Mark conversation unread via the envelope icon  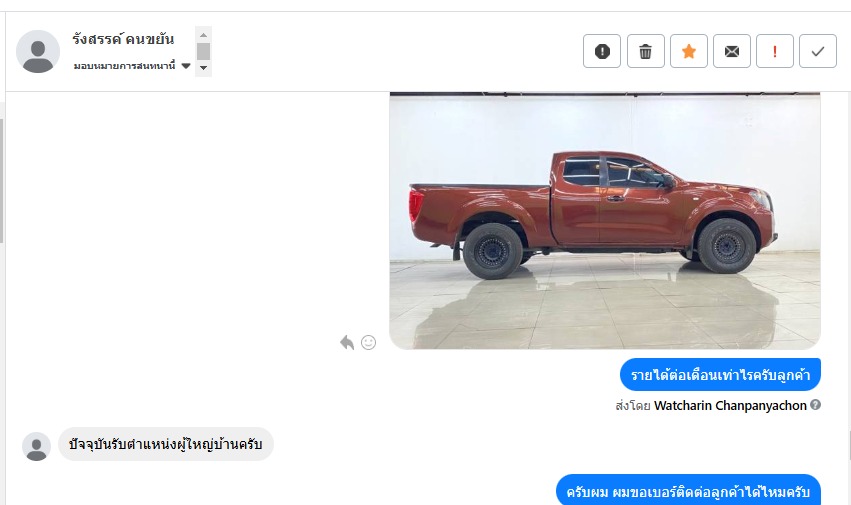(x=732, y=51)
